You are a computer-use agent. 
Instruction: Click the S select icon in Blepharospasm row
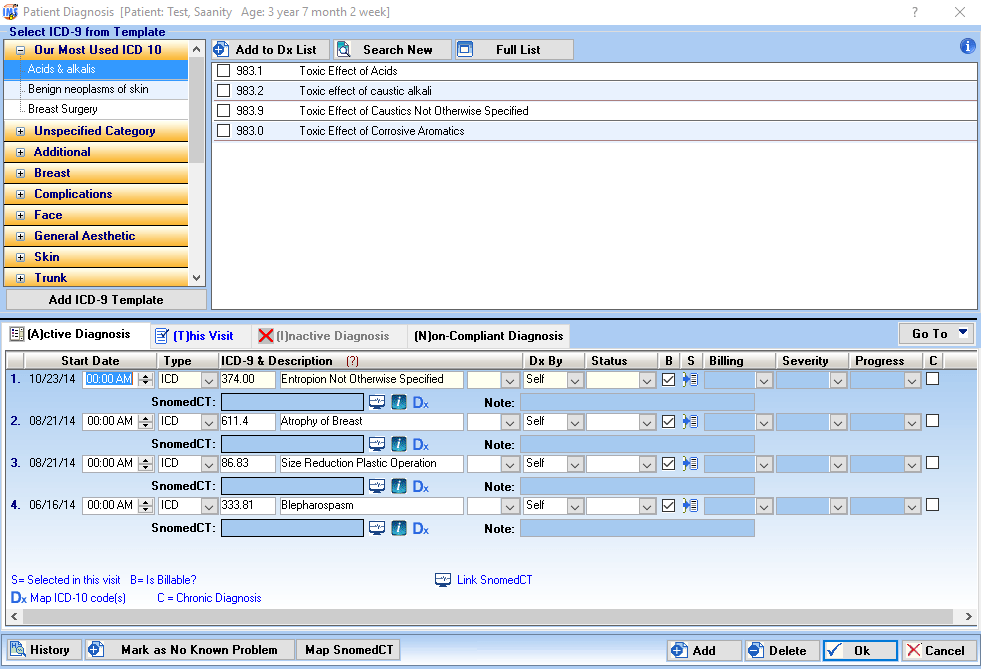690,505
